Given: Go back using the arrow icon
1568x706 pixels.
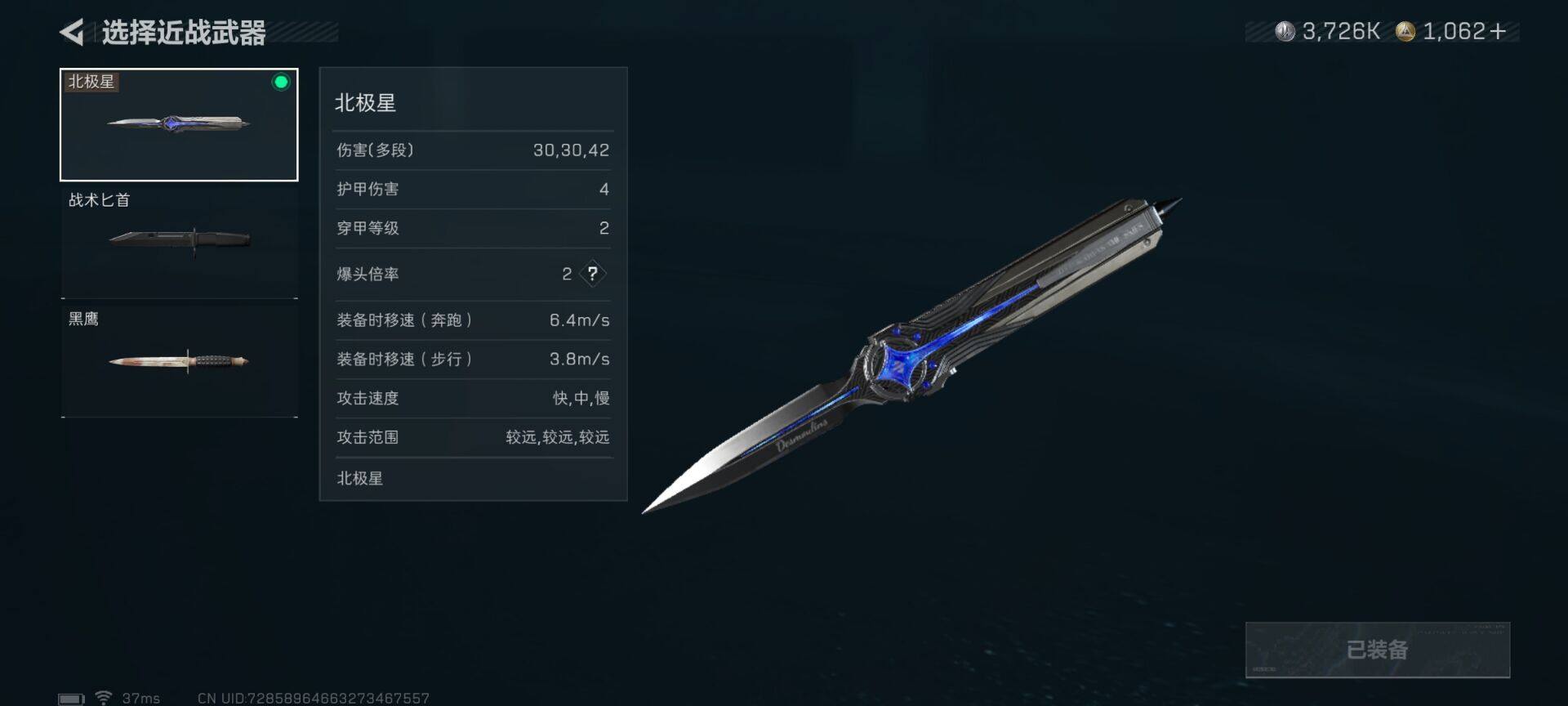Looking at the screenshot, I should click(x=72, y=33).
